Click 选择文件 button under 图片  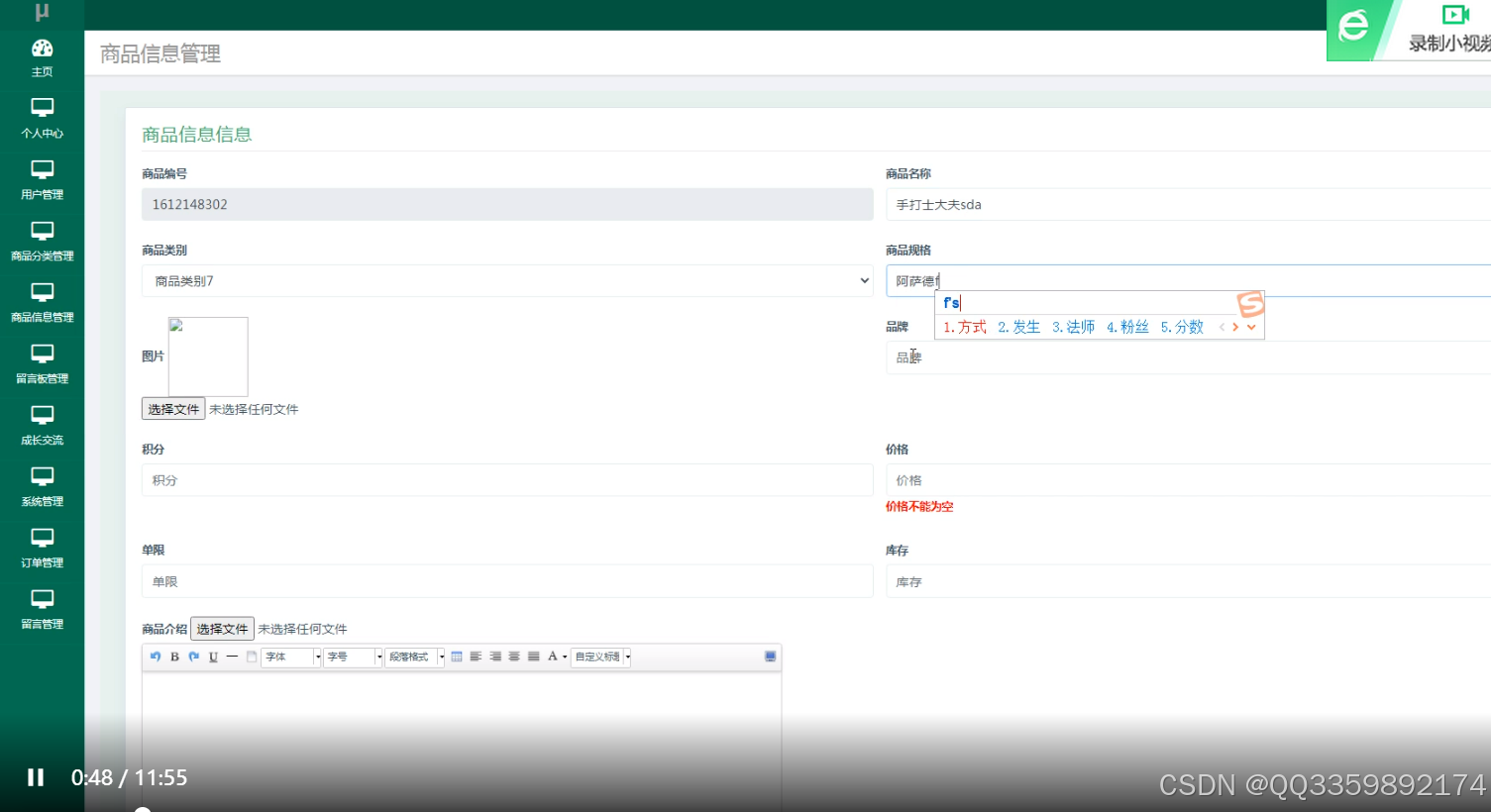coord(173,409)
